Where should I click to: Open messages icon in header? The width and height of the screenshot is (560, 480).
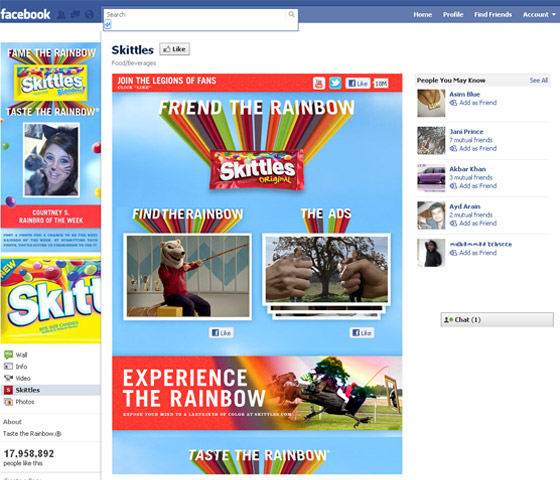(75, 15)
